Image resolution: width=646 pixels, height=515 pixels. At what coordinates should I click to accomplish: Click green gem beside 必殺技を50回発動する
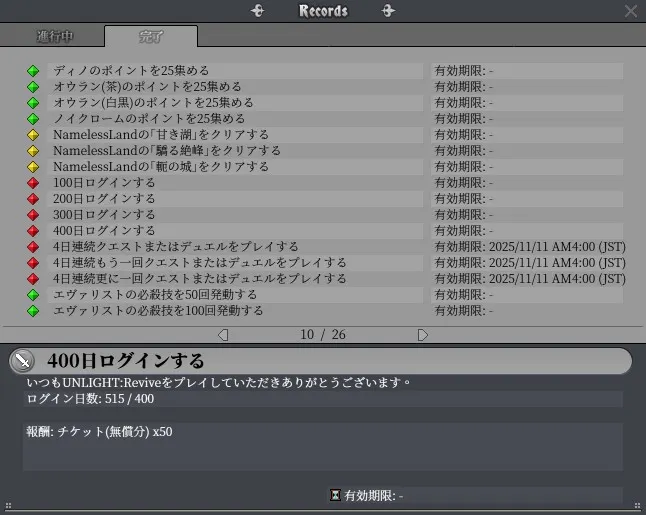[x=33, y=295]
